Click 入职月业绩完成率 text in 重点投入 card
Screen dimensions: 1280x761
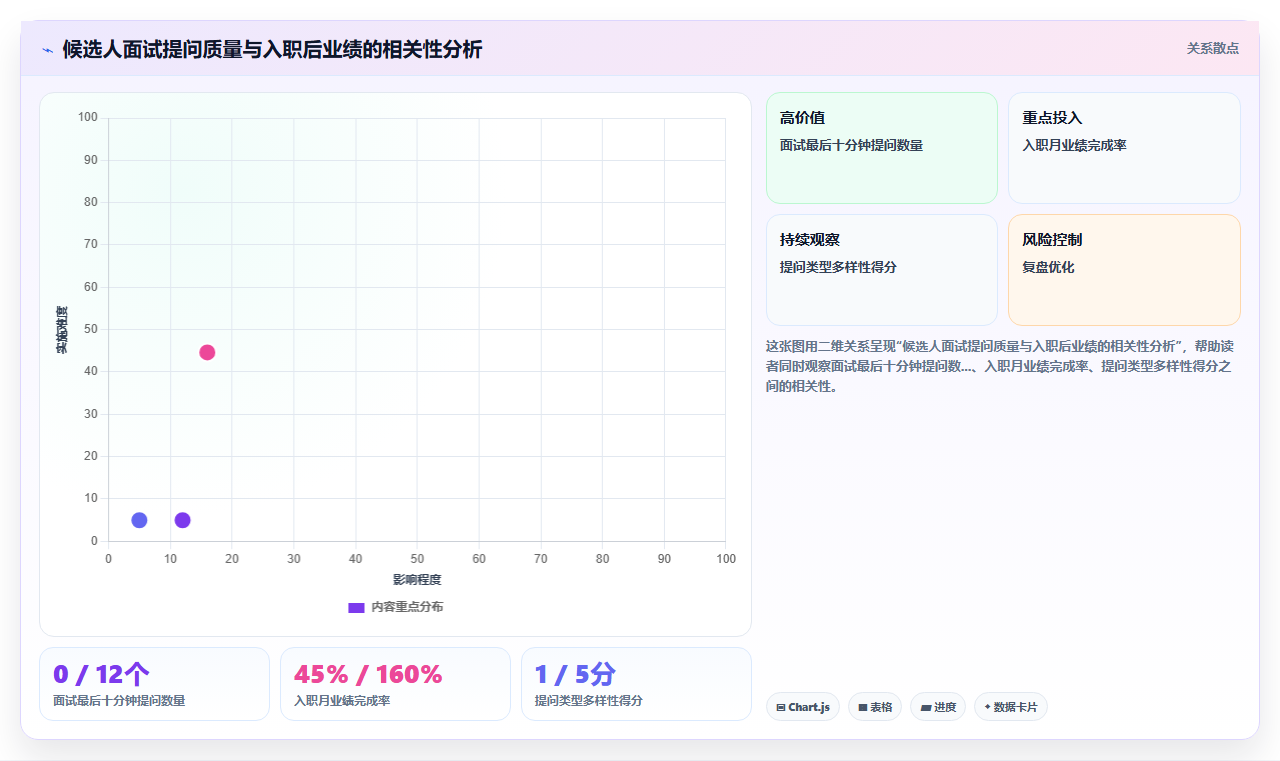pos(1074,146)
